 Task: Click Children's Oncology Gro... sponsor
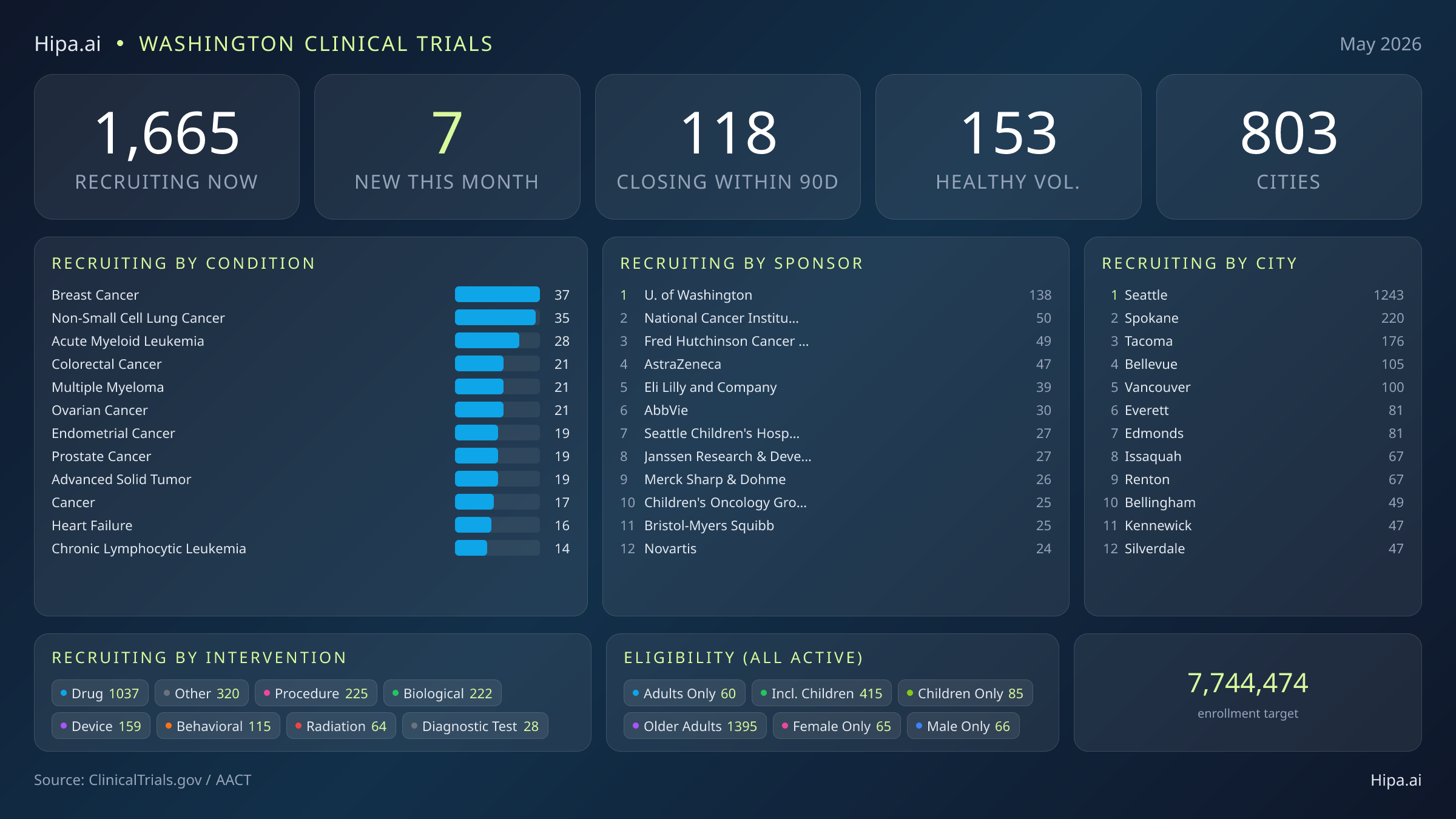(x=835, y=502)
